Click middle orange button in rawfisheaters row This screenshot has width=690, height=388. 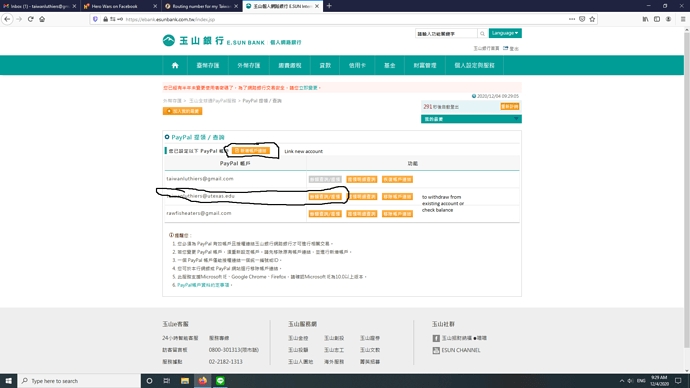[x=362, y=214]
